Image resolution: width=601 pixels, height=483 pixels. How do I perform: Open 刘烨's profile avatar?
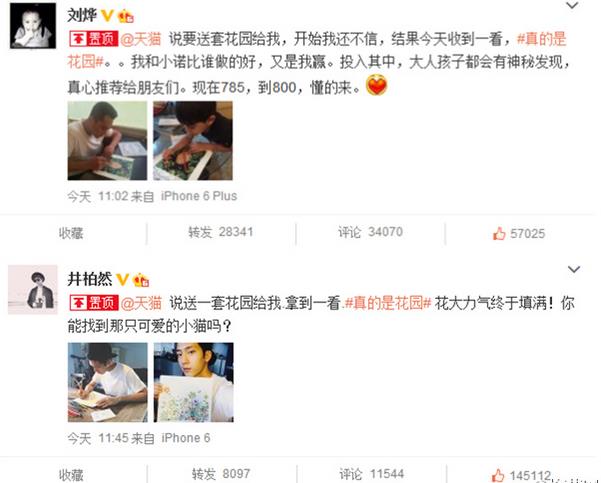point(33,25)
